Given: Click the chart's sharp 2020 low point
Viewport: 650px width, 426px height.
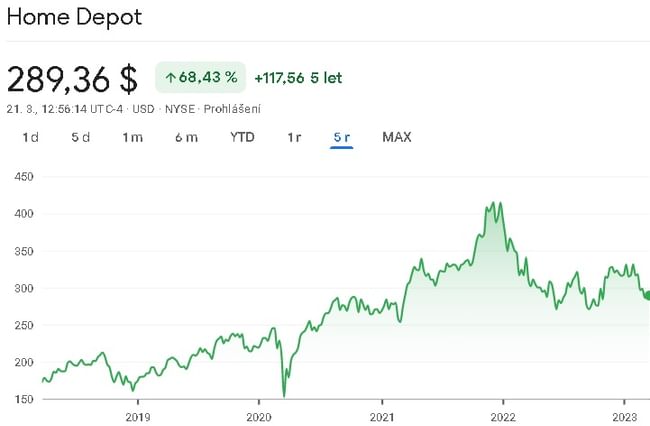Looking at the screenshot, I should pyautogui.click(x=285, y=396).
